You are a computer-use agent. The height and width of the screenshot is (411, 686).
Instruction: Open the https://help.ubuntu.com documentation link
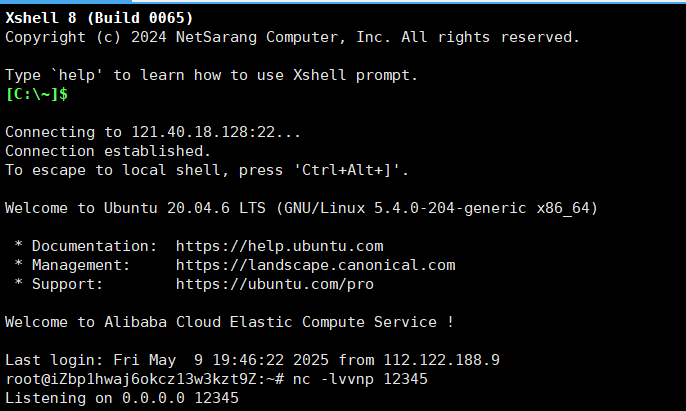pos(279,246)
